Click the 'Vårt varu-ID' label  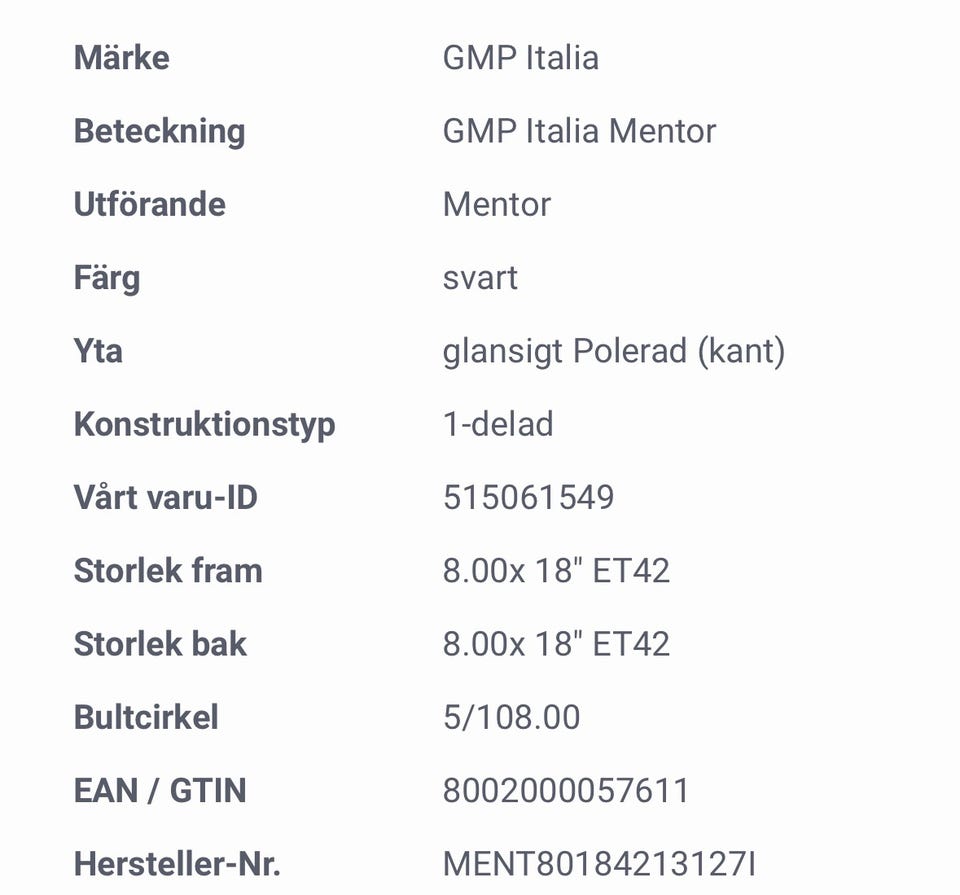click(x=165, y=497)
